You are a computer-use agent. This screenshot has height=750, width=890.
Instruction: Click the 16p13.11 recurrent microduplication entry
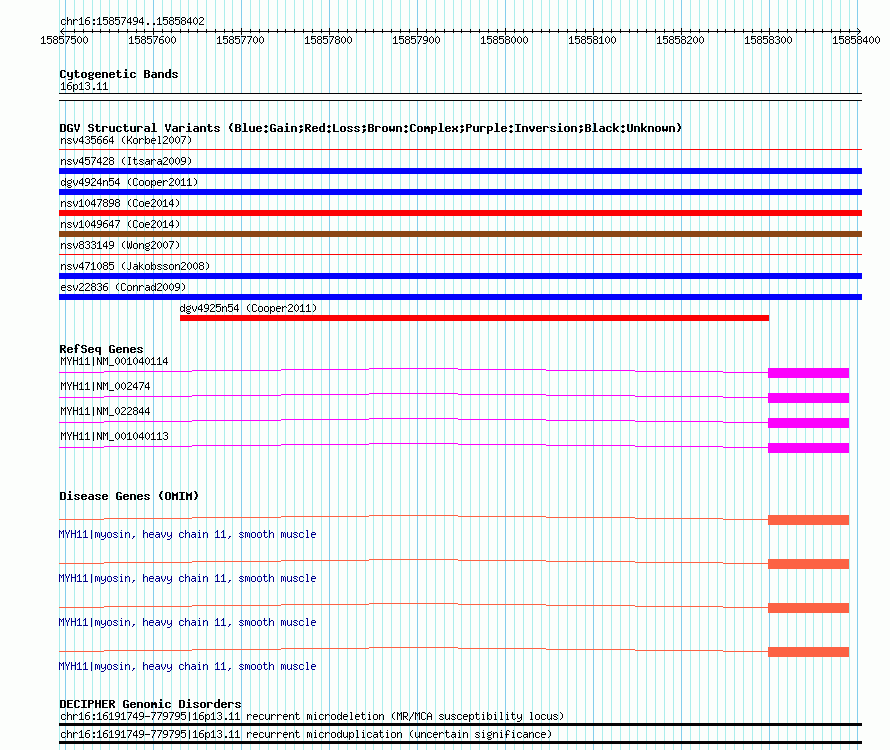tap(306, 735)
